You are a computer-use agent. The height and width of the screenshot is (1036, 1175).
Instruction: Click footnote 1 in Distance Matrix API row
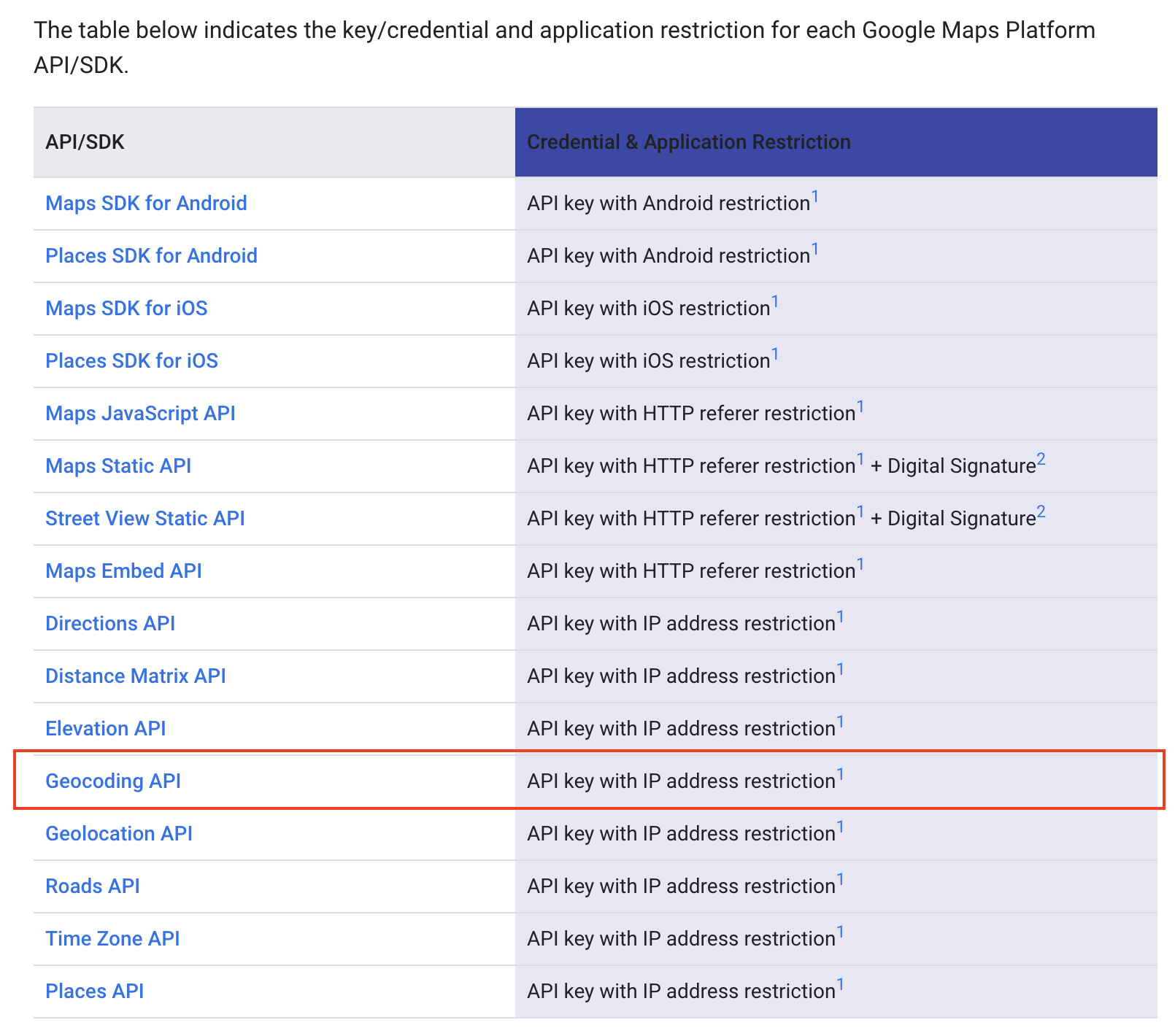click(841, 670)
